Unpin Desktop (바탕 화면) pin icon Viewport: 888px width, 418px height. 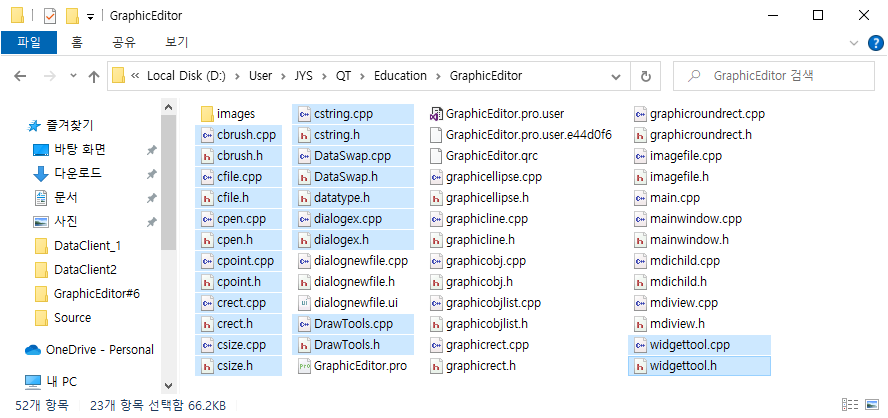tap(151, 150)
